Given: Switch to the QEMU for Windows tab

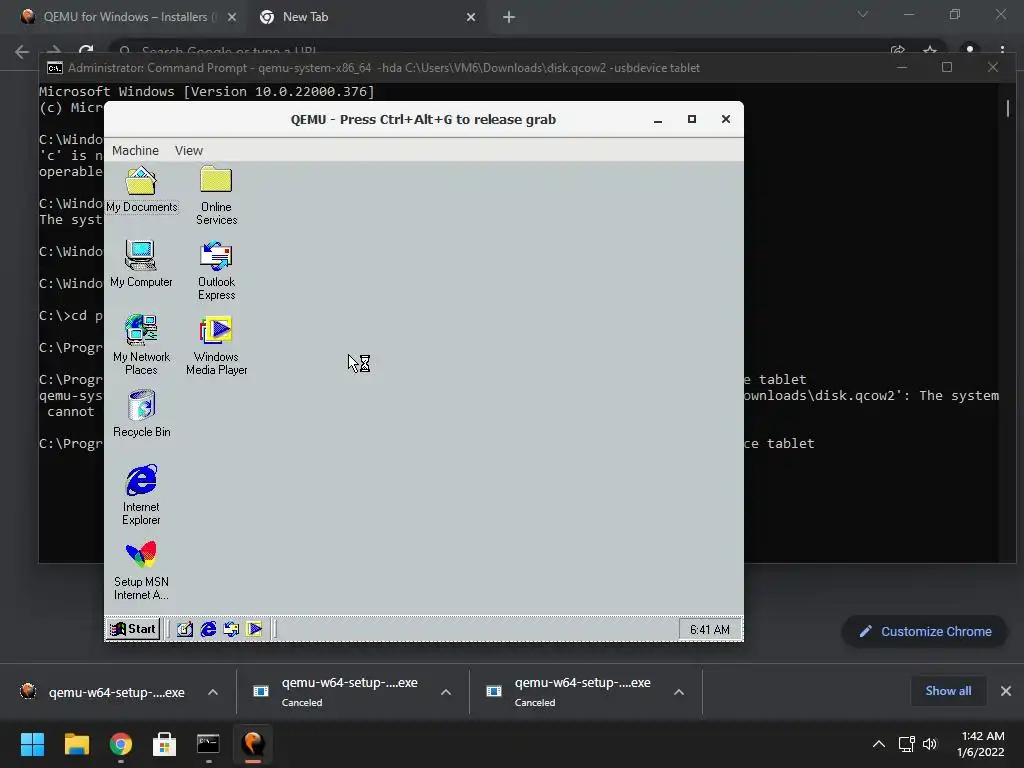Looking at the screenshot, I should pos(124,17).
